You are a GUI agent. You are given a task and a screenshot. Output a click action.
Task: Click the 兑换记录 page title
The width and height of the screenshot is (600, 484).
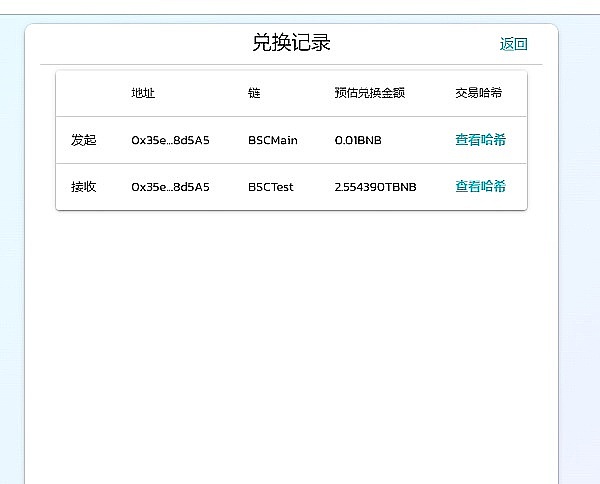point(291,43)
